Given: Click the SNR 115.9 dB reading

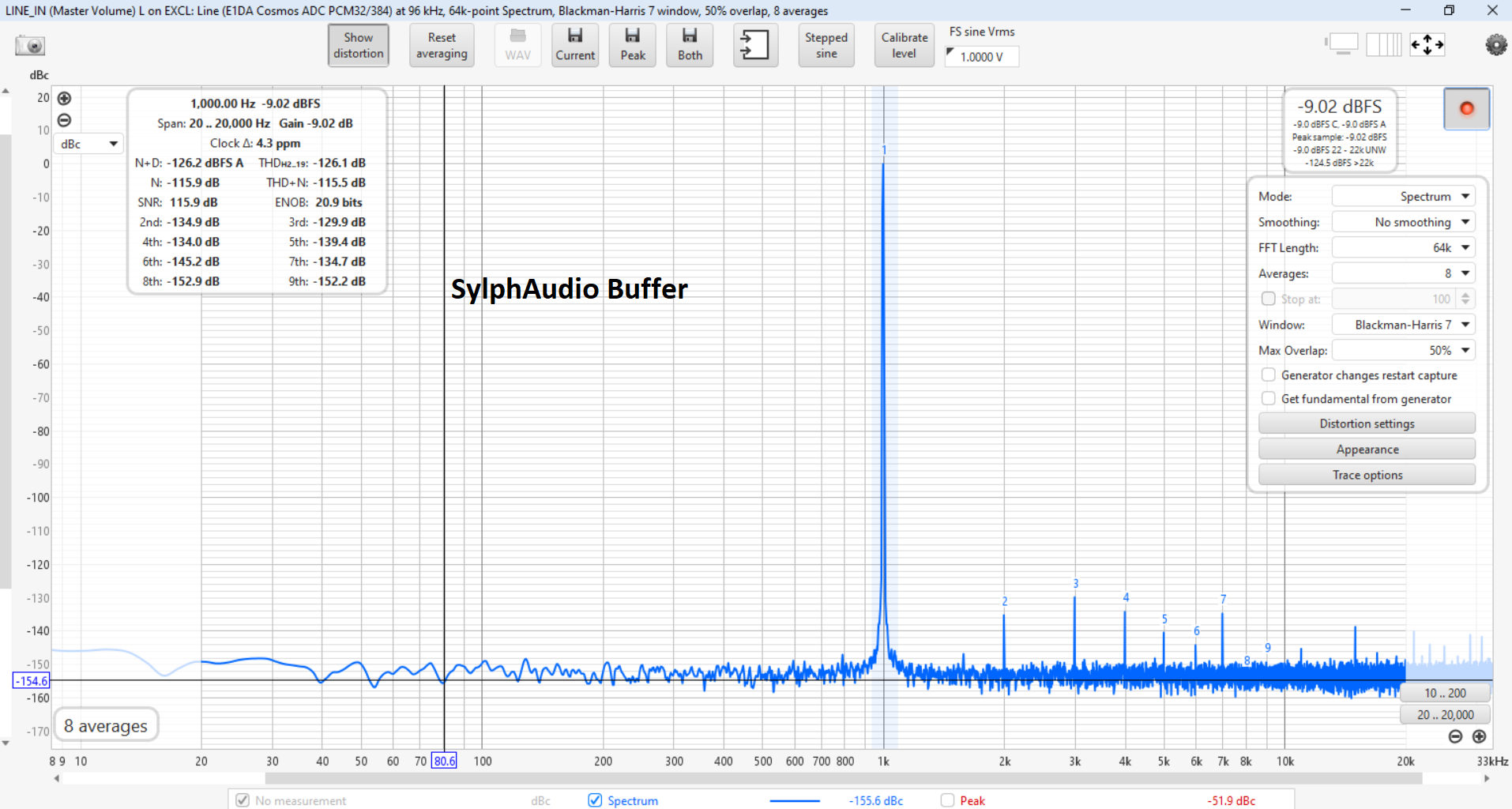Looking at the screenshot, I should [178, 202].
